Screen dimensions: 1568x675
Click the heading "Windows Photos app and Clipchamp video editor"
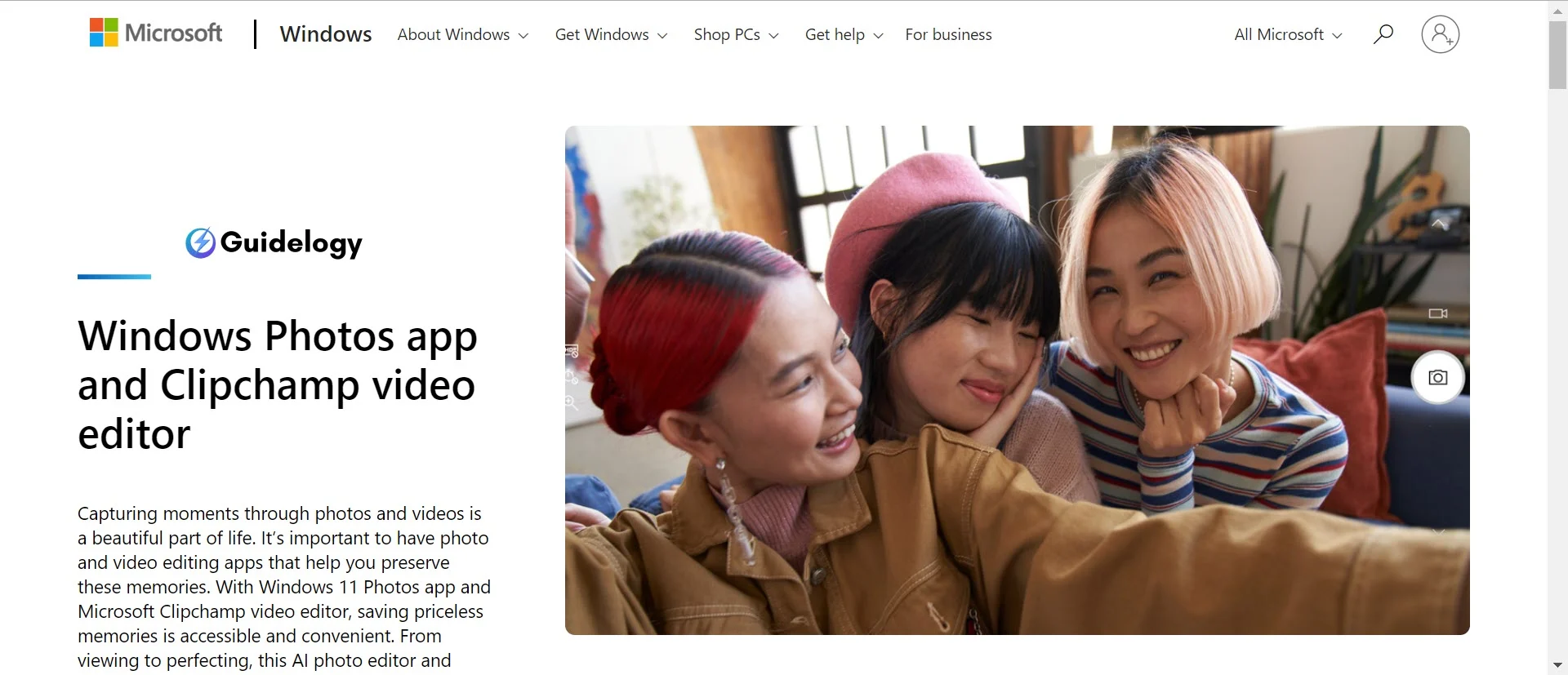278,384
